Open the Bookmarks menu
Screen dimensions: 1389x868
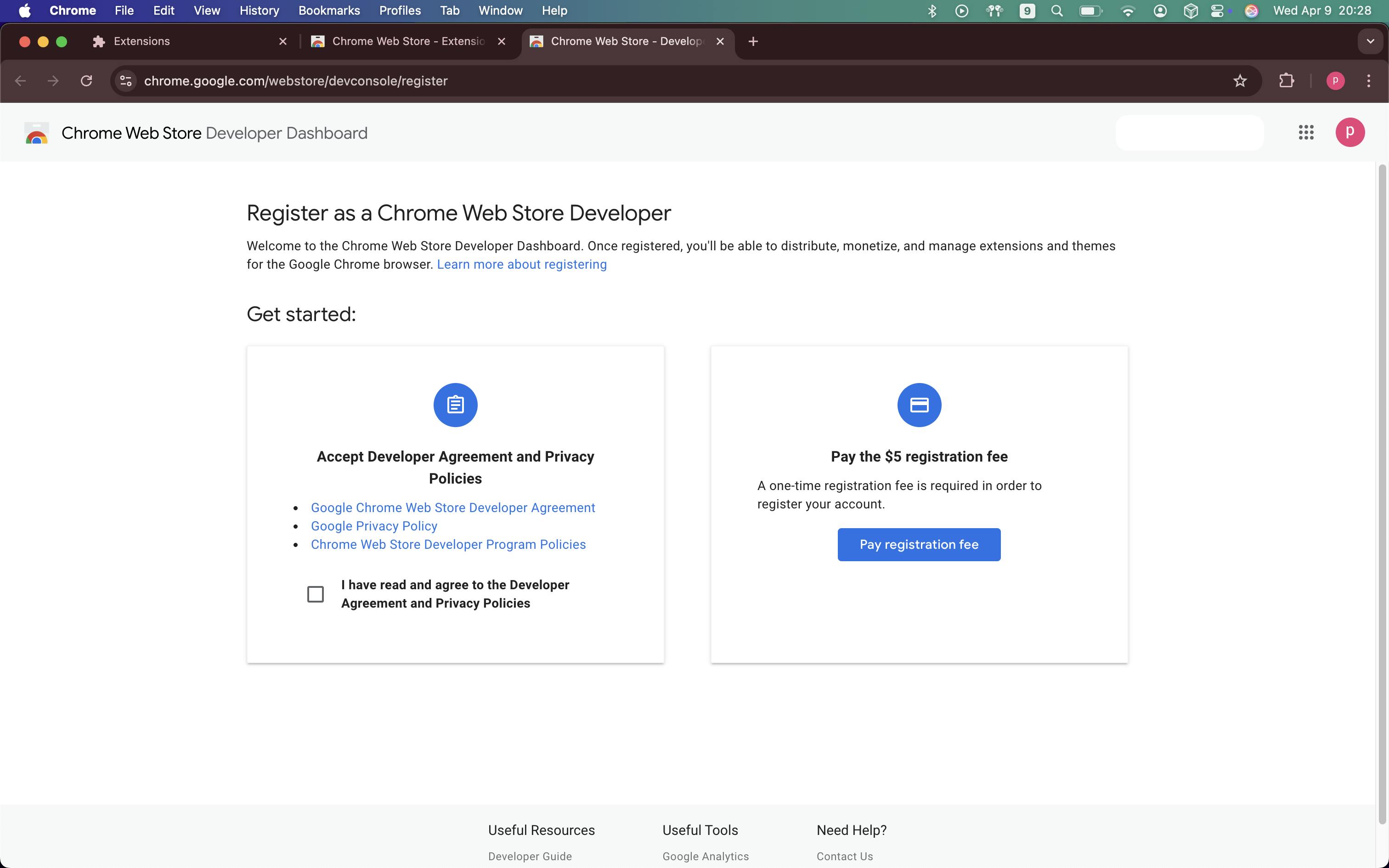[x=329, y=11]
